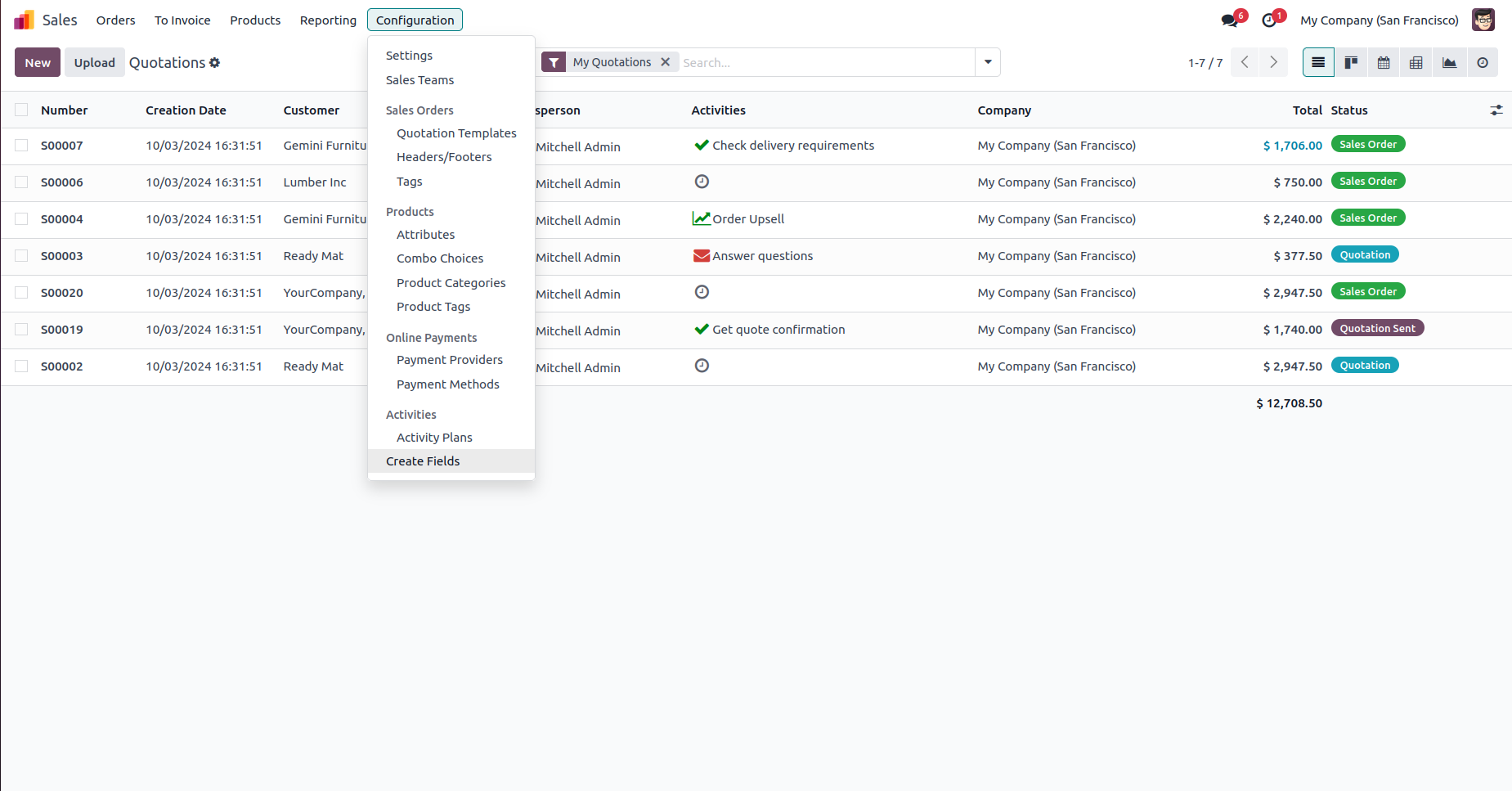Image resolution: width=1512 pixels, height=791 pixels.
Task: Select the checkbox for order S00007
Action: click(21, 146)
